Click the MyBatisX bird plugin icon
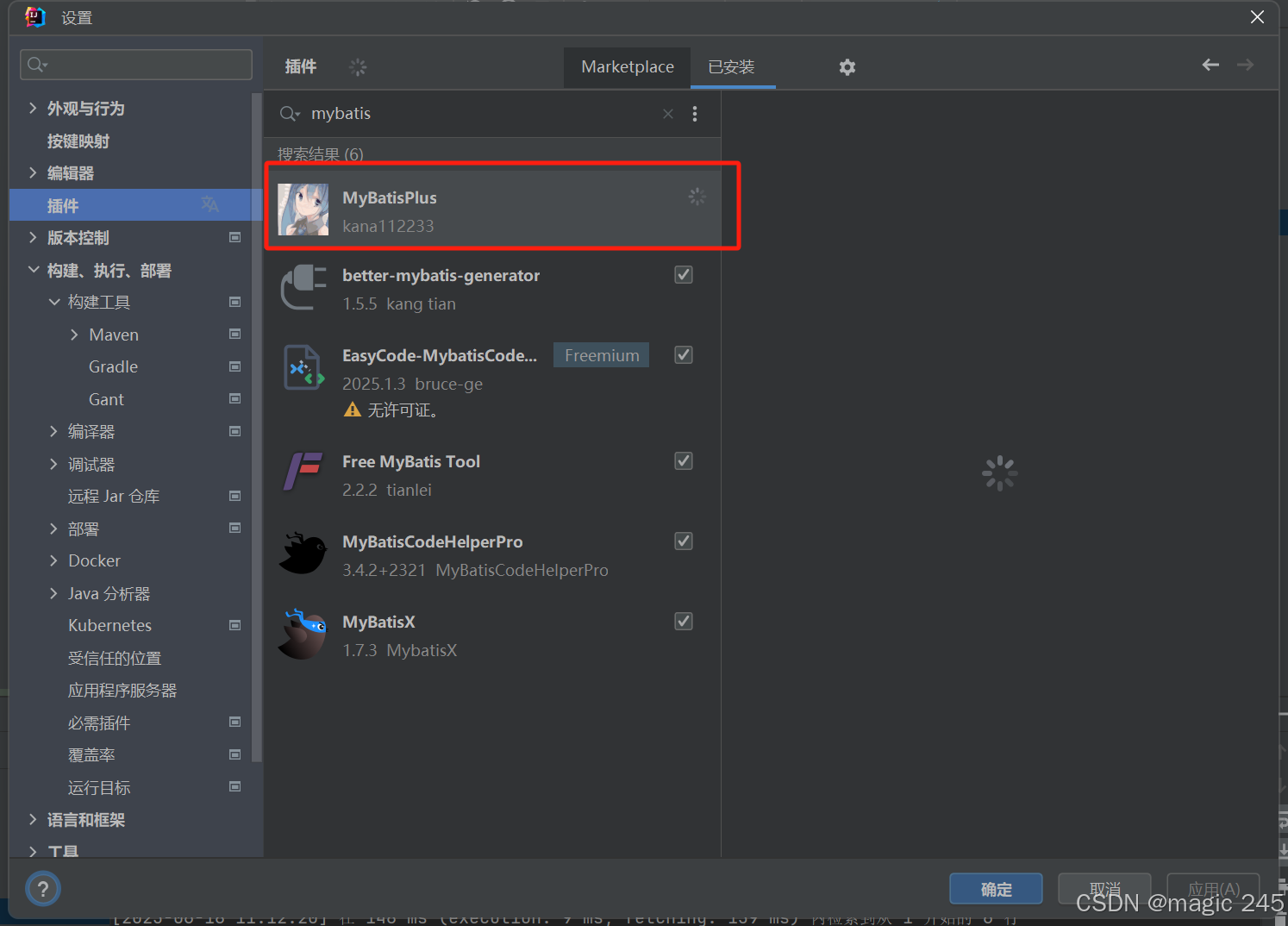This screenshot has height=926, width=1288. pyautogui.click(x=303, y=634)
